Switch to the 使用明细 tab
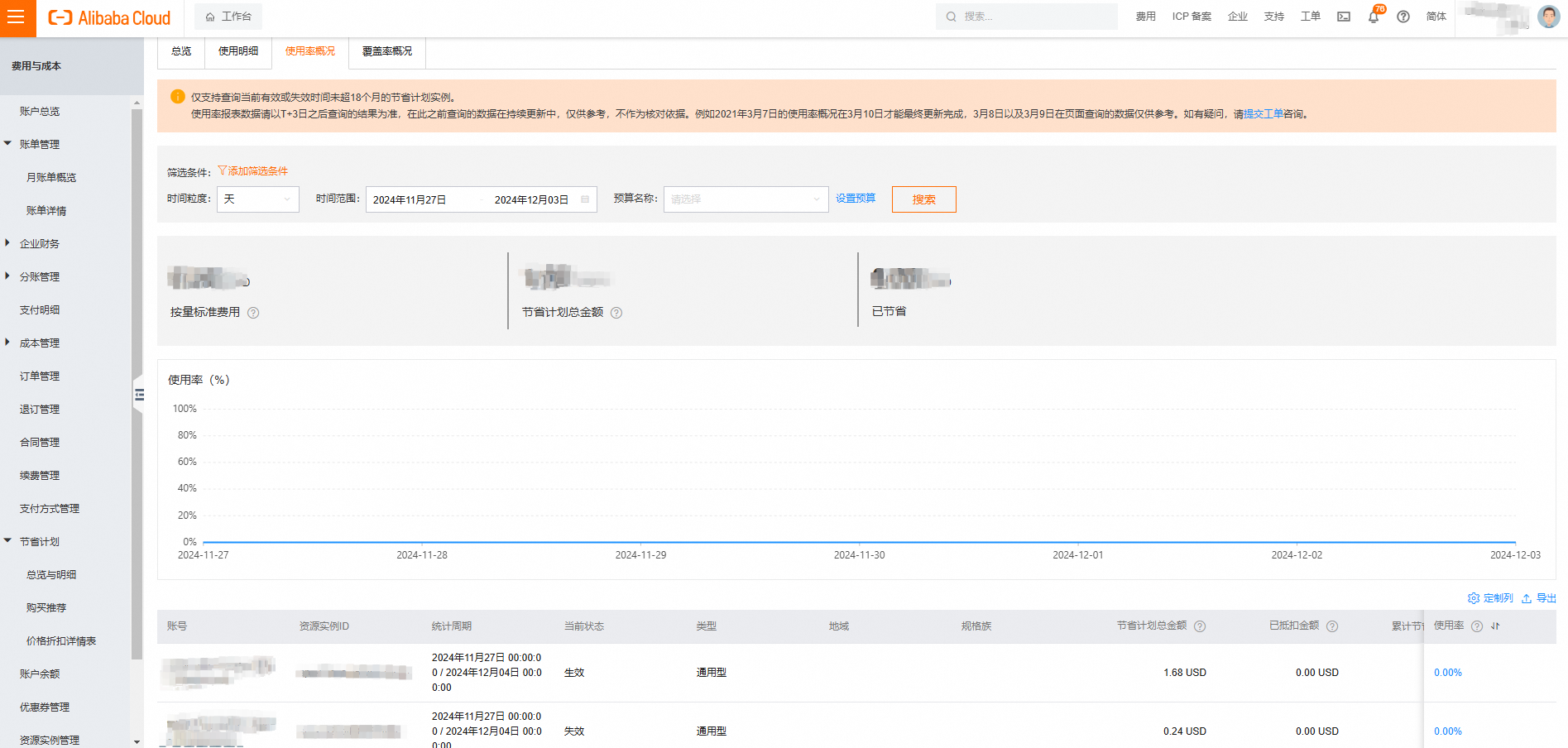Image resolution: width=1568 pixels, height=748 pixels. click(238, 51)
